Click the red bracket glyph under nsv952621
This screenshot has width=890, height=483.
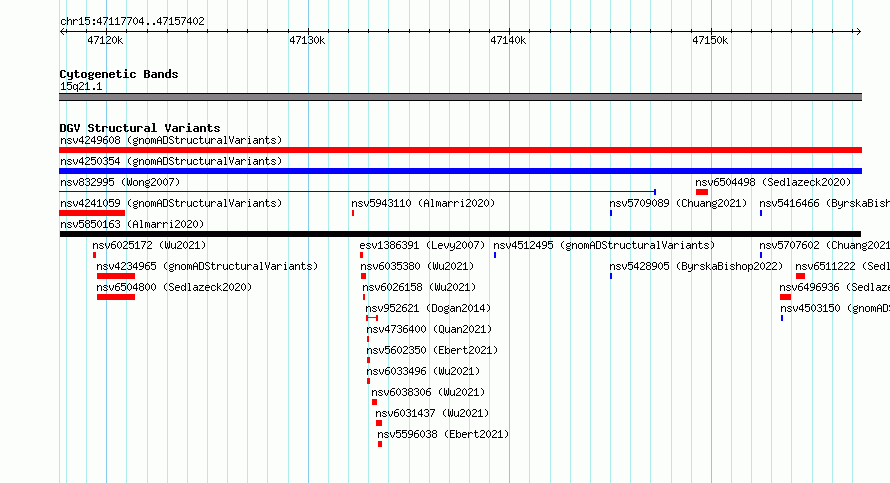372,318
